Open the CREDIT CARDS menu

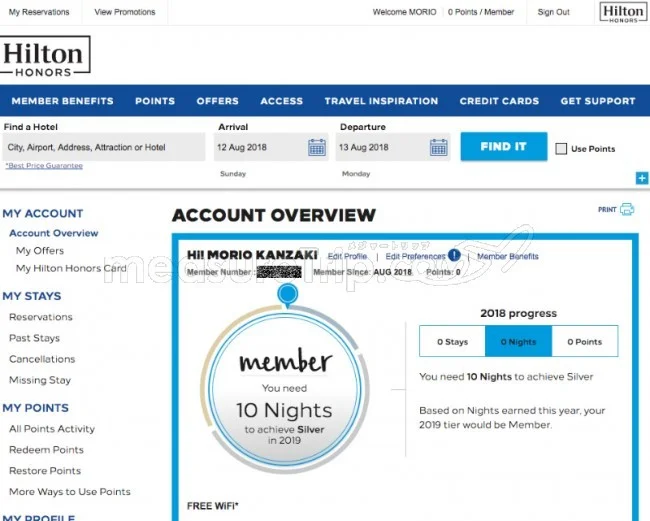[500, 101]
